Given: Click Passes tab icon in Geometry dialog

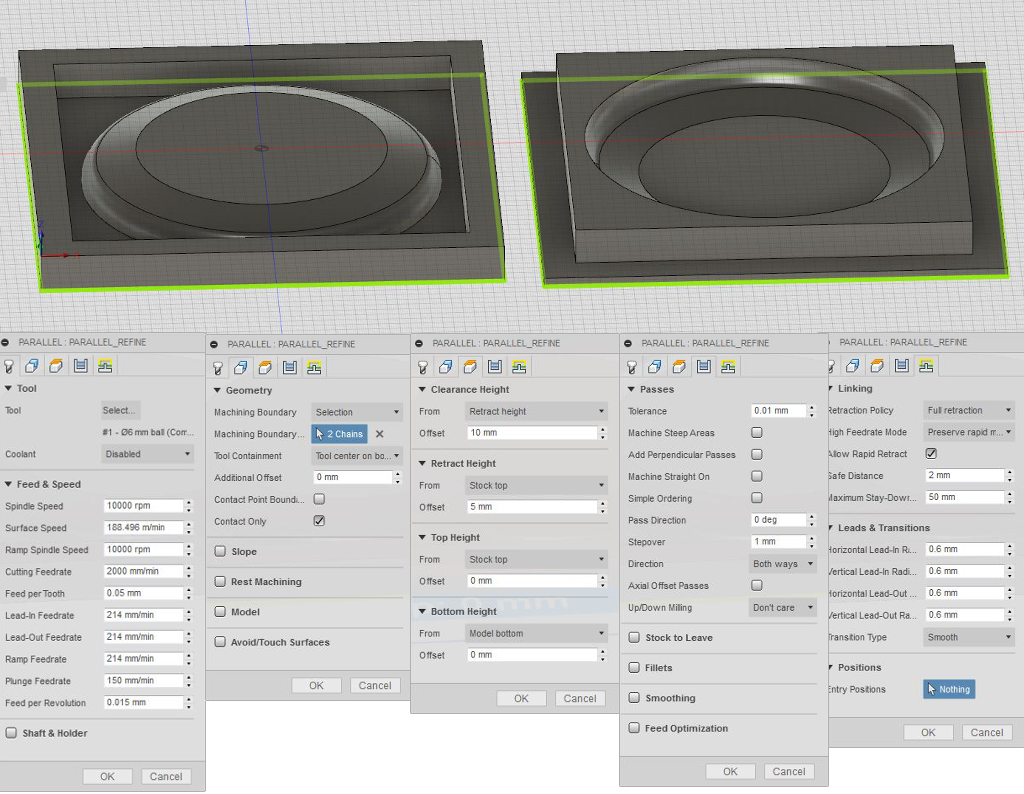Looking at the screenshot, I should [x=289, y=368].
